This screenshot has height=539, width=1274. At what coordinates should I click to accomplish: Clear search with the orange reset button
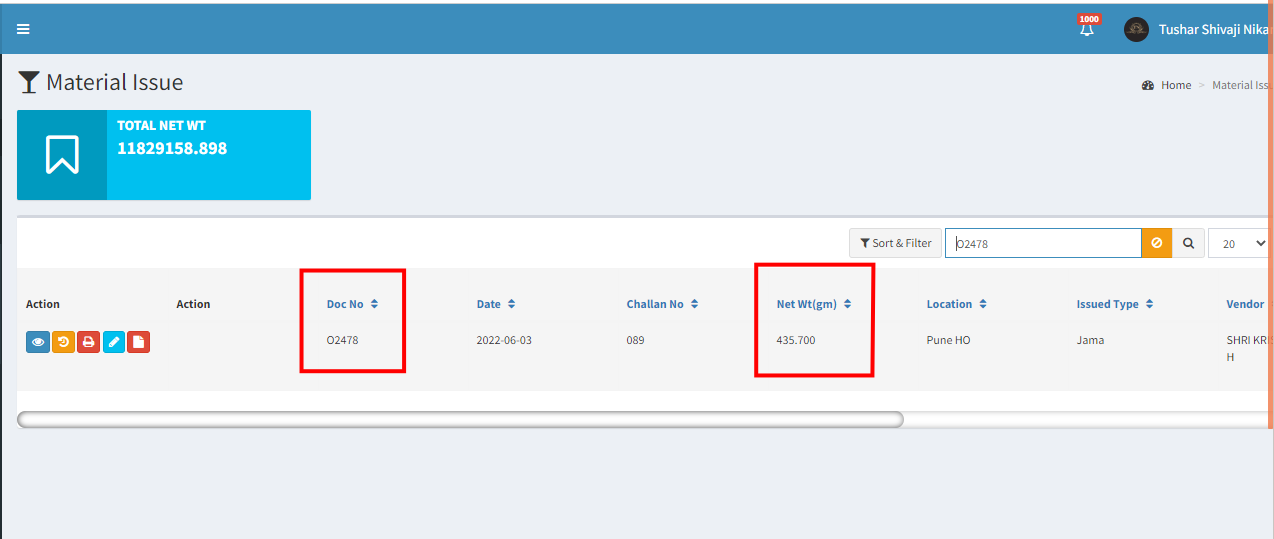pos(1156,243)
